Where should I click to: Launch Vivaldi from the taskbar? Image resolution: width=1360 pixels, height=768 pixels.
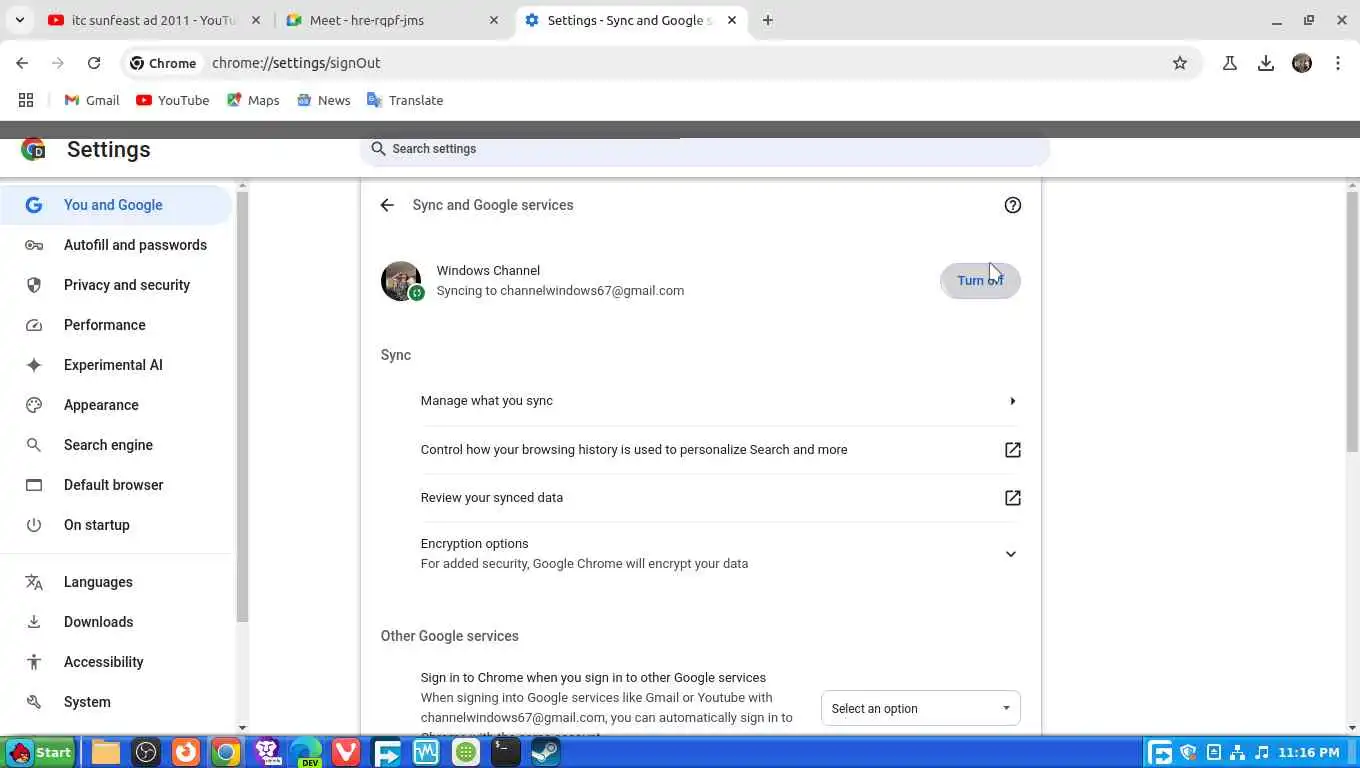(346, 752)
